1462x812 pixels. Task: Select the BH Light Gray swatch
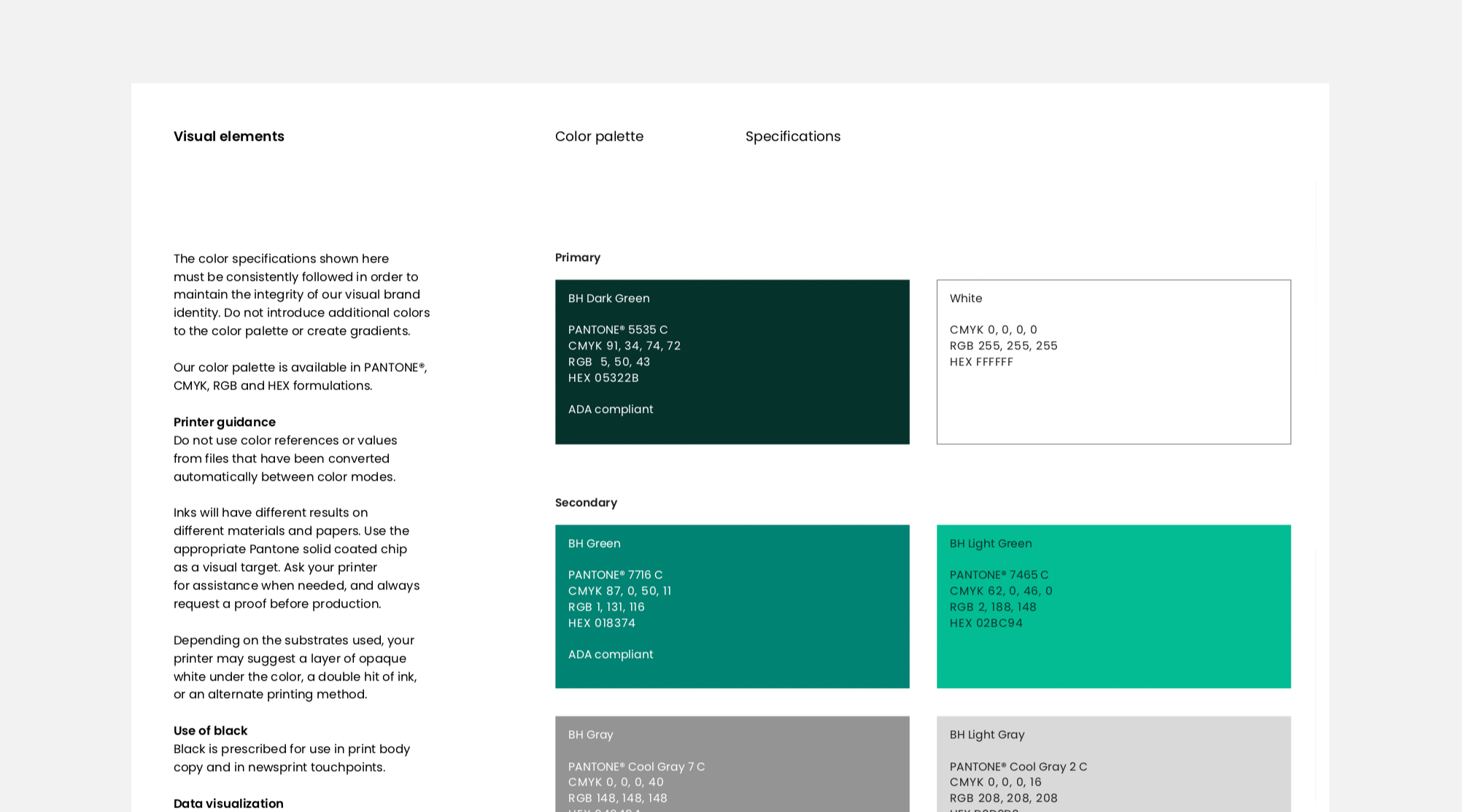pos(1113,764)
